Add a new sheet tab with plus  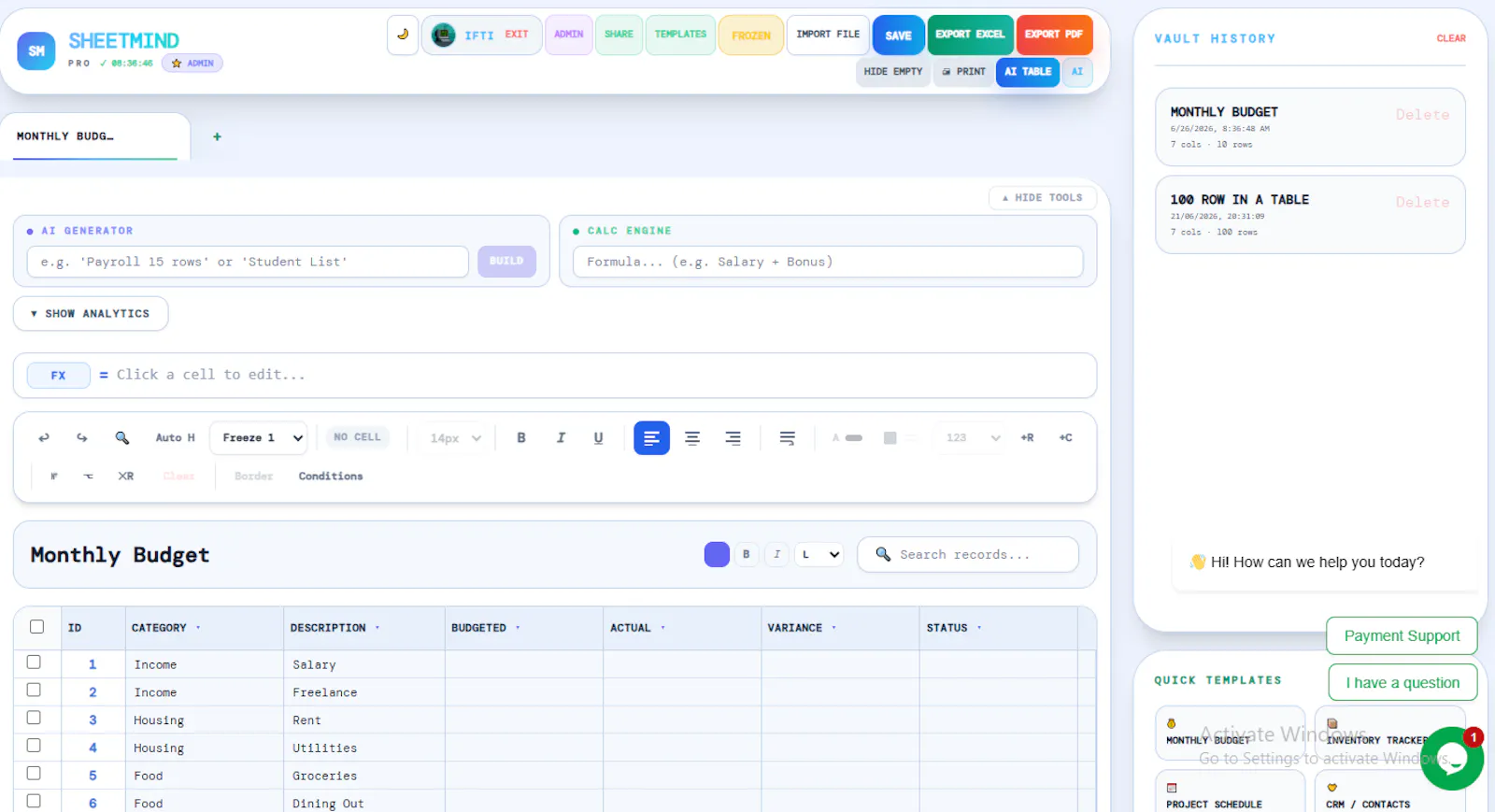tap(217, 136)
